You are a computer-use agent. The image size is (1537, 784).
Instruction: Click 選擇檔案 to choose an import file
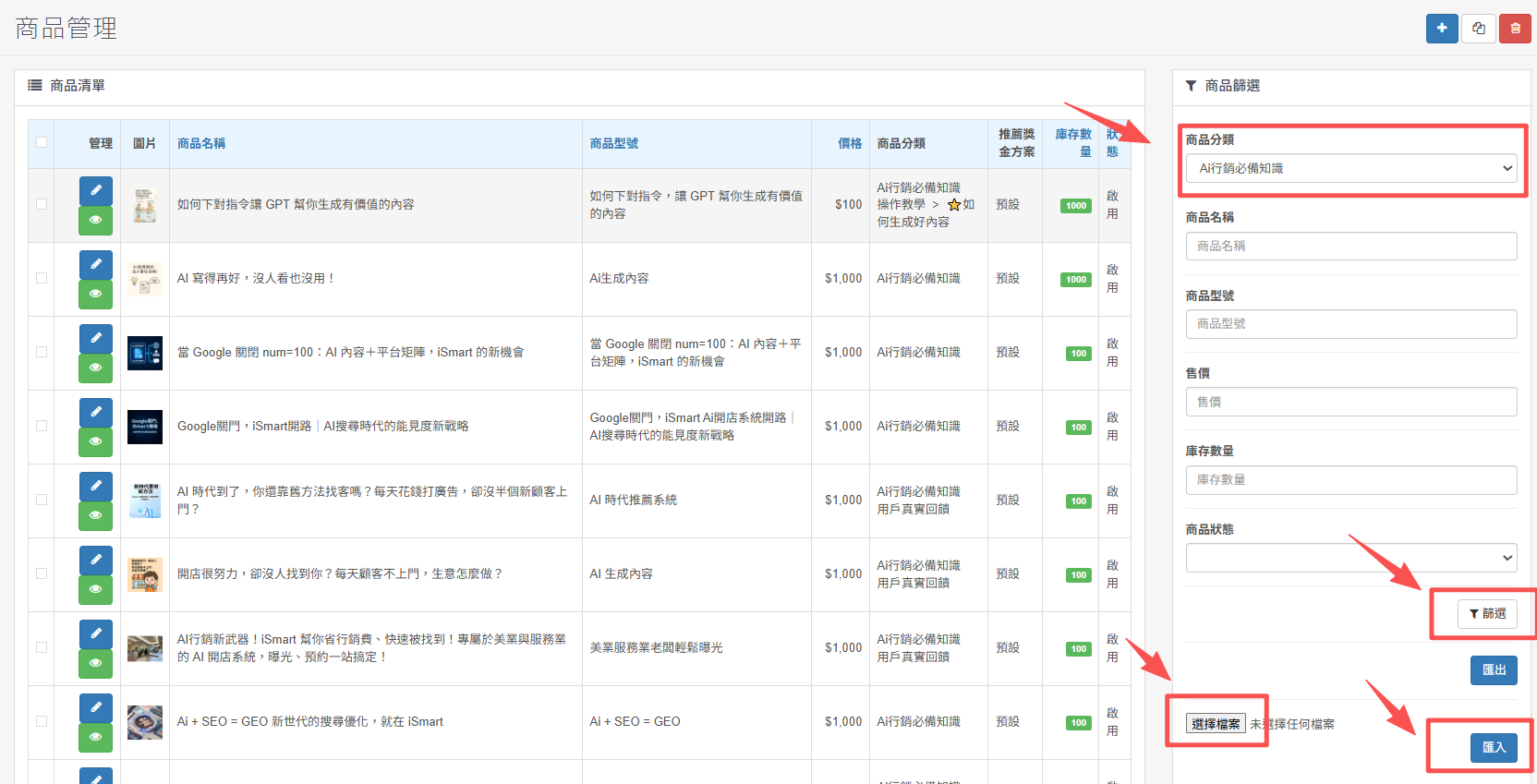1216,724
